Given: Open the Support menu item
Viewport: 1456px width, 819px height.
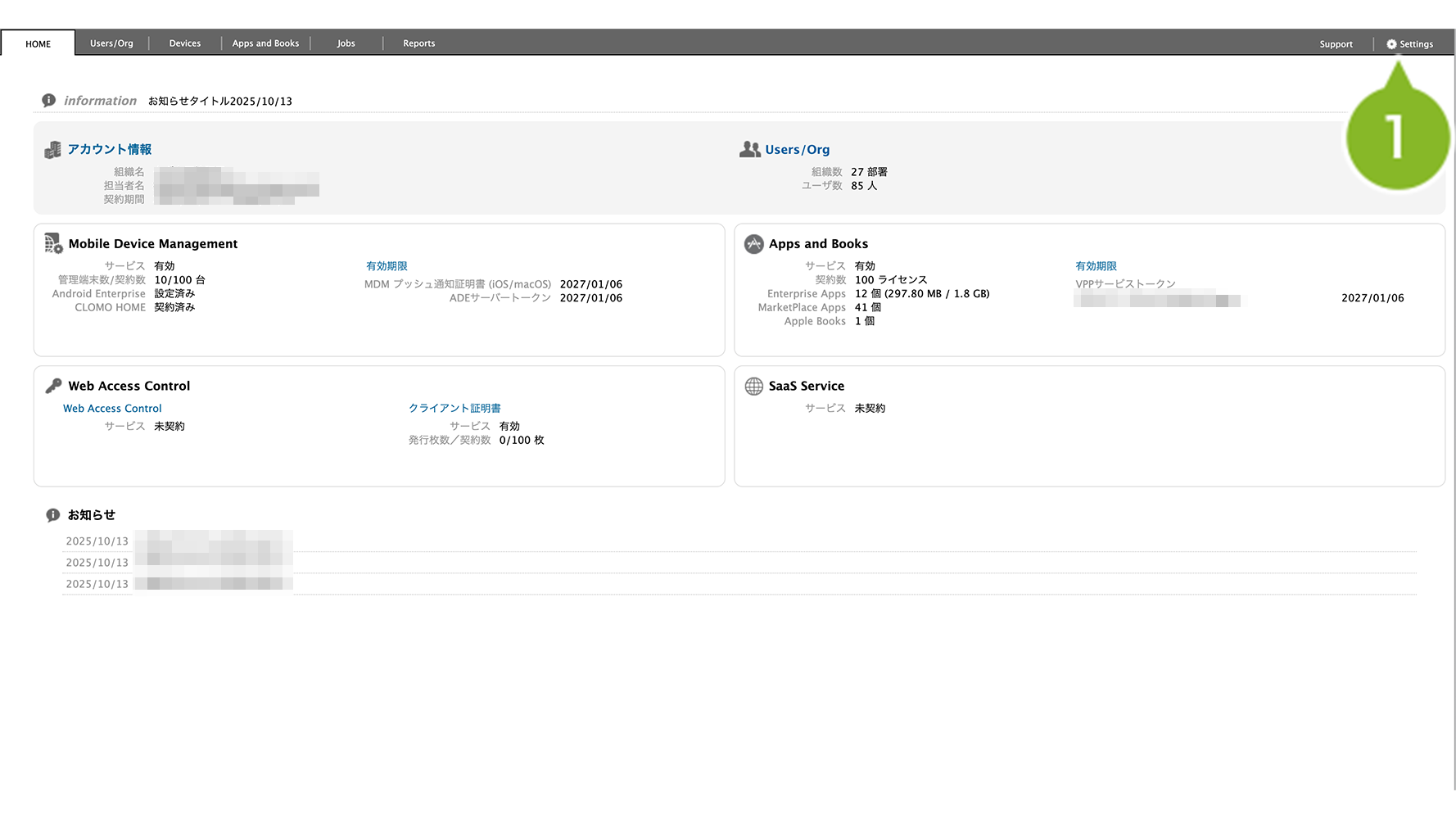Looking at the screenshot, I should 1336,44.
